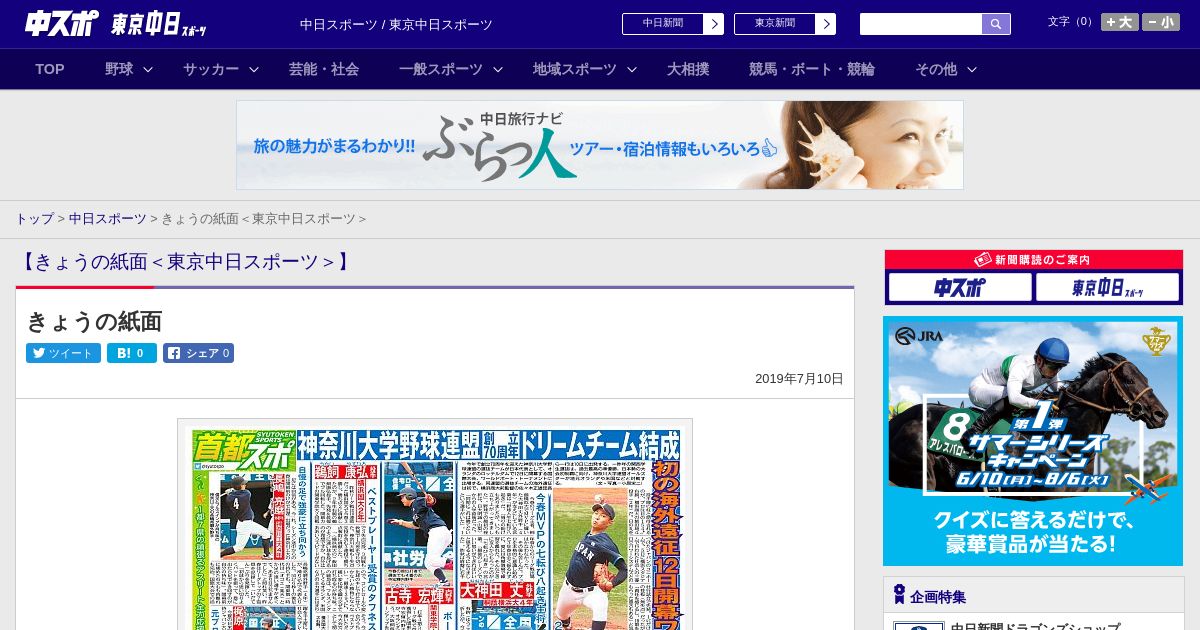Decrease font size with −小 button
This screenshot has height=630, width=1200.
click(x=1161, y=22)
